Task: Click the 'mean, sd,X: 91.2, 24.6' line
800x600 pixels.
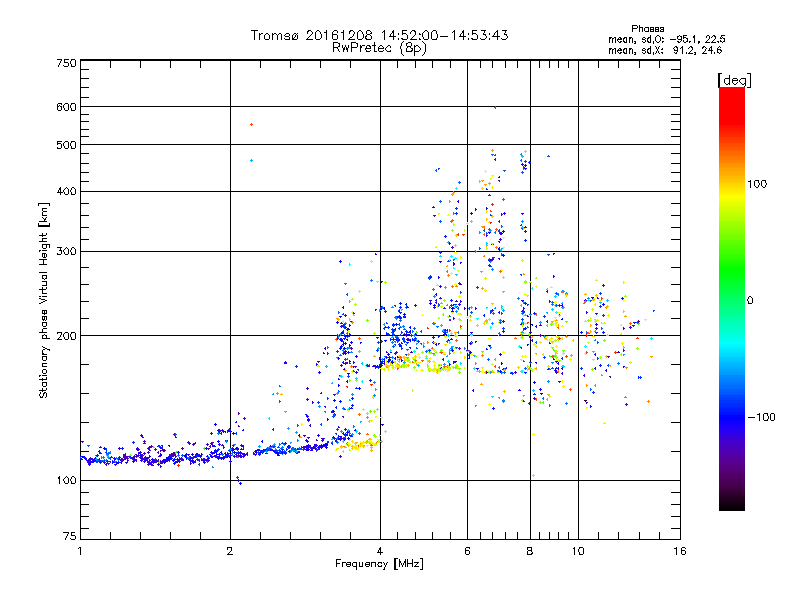Action: pyautogui.click(x=665, y=50)
